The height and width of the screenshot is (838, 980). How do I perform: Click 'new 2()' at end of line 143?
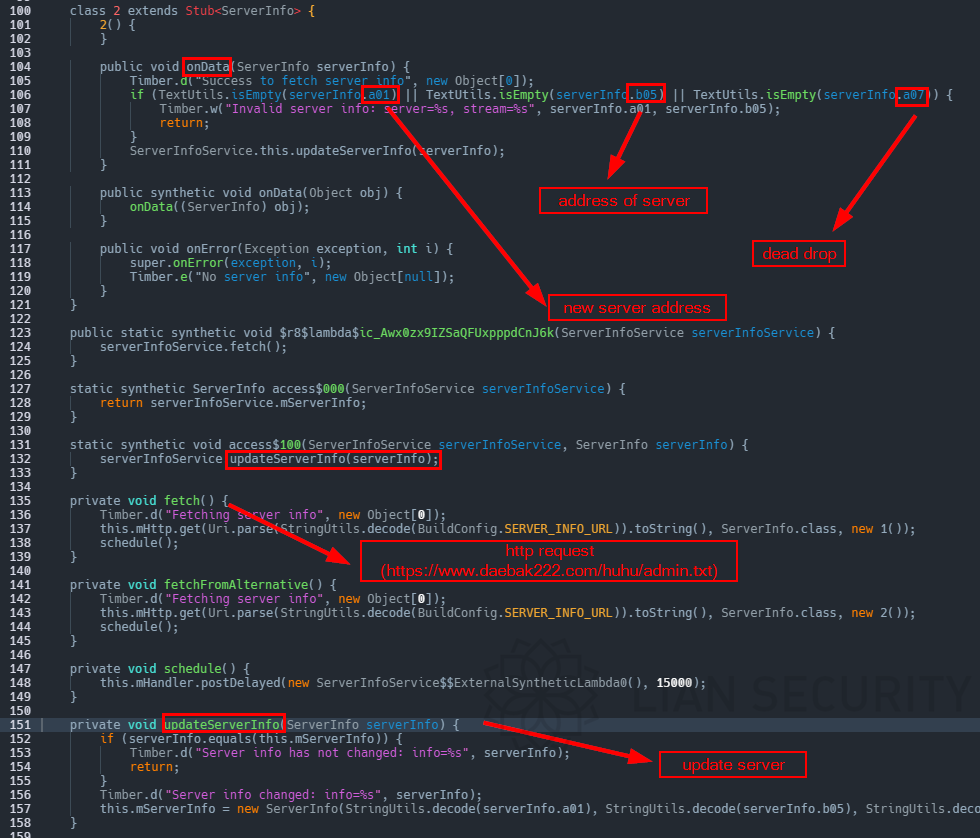[x=880, y=613]
